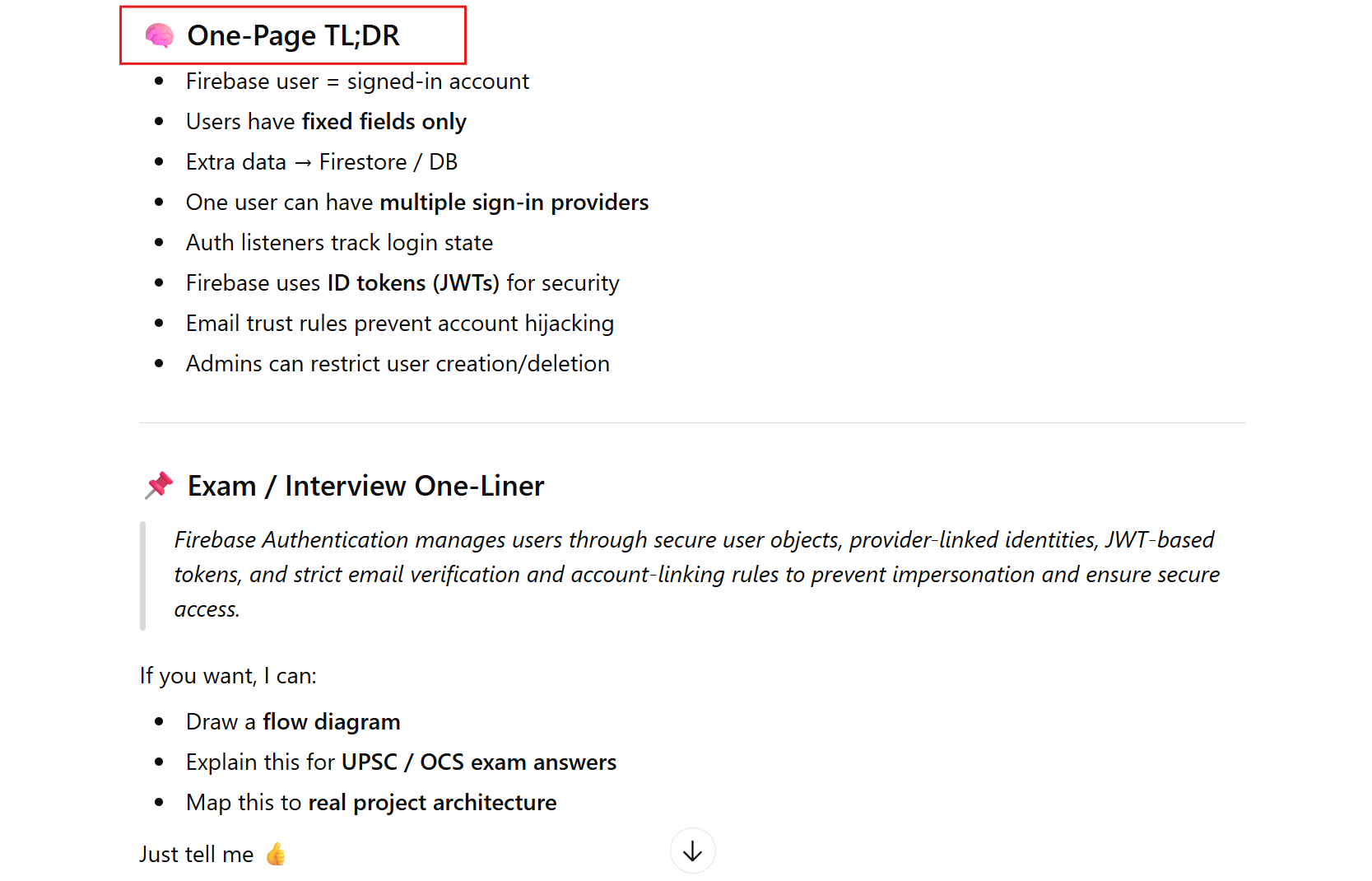
Task: Click the bold "ID tokens (JWTs)" text
Action: coord(413,283)
